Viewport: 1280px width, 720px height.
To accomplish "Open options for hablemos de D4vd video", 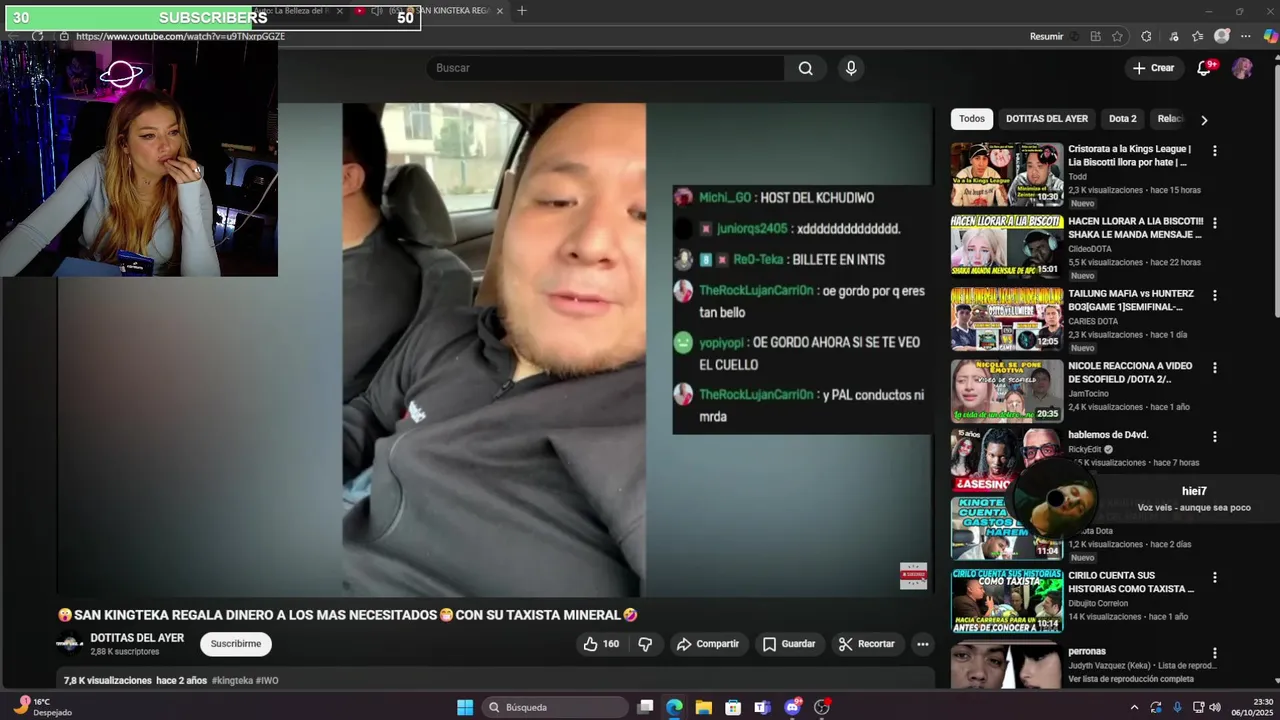I will click(x=1214, y=437).
